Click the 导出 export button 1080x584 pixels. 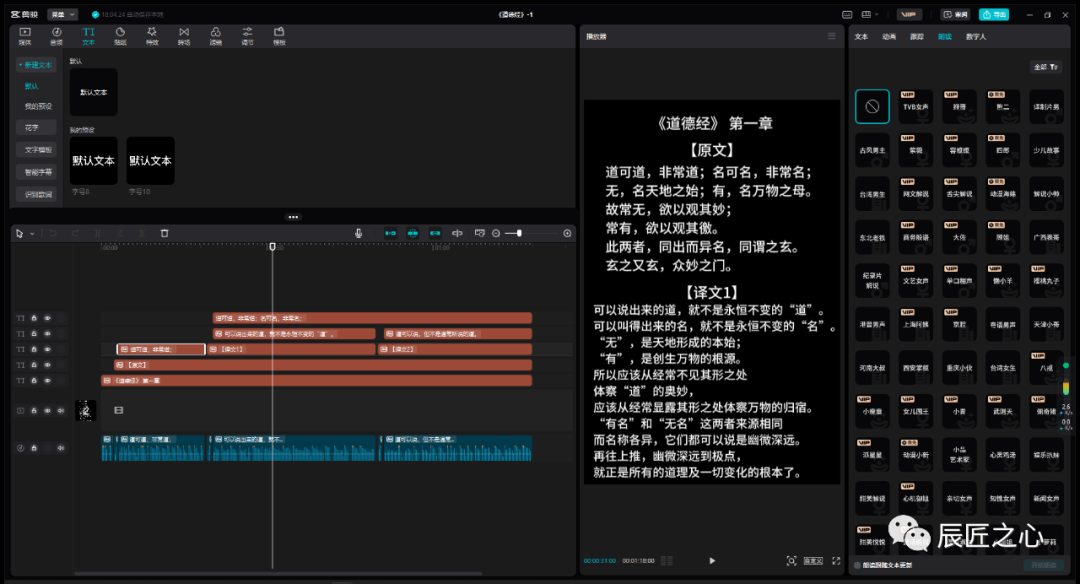(x=993, y=14)
